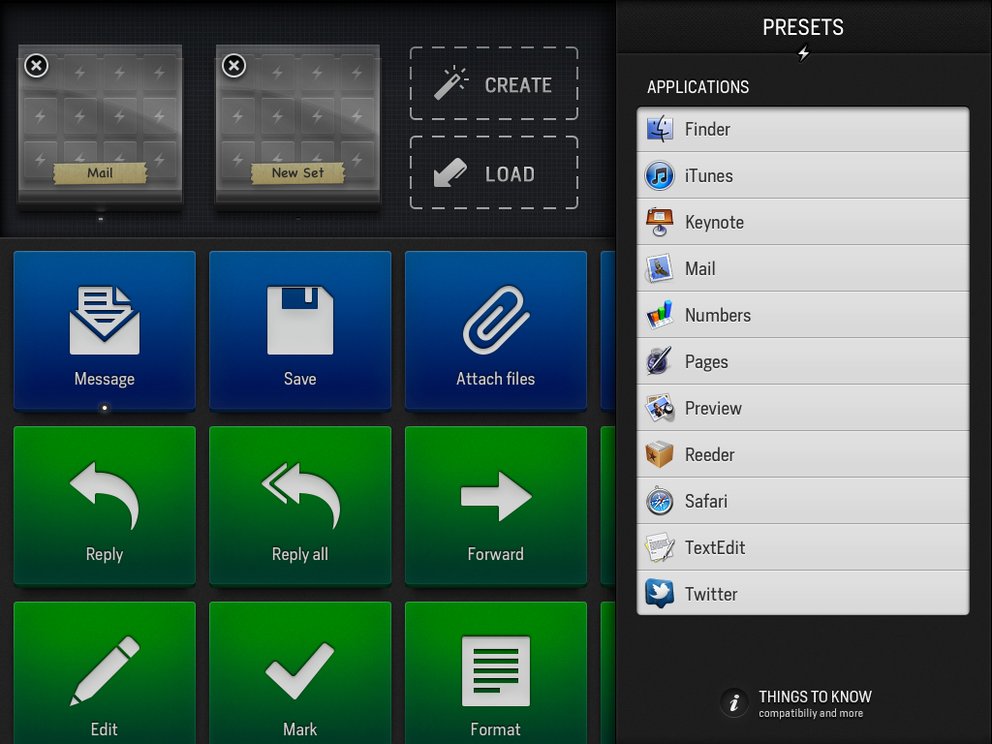Screen dimensions: 992x744
Task: Select Finder preset label
Action: pyautogui.click(x=707, y=129)
